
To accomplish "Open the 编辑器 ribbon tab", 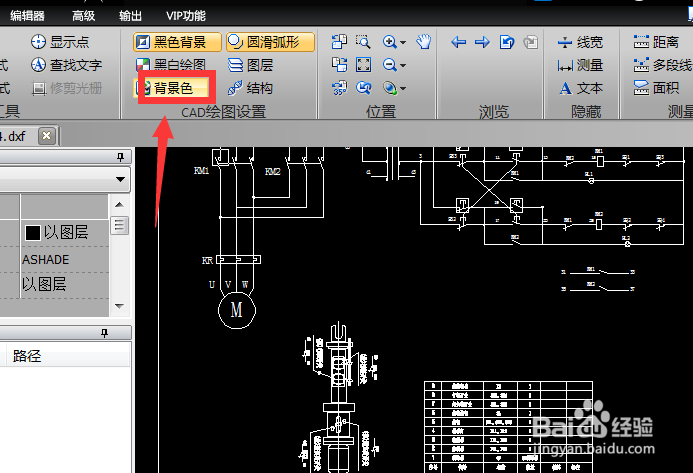I will tap(27, 16).
